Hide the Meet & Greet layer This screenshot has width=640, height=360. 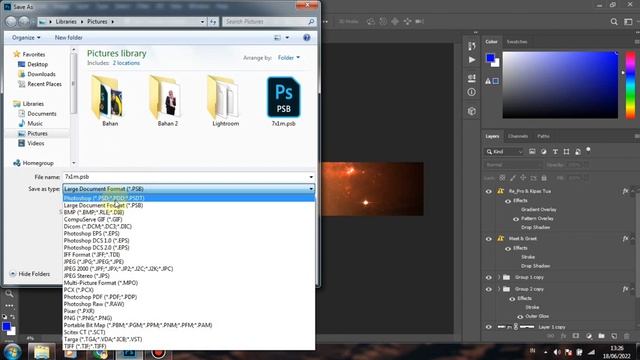488,239
